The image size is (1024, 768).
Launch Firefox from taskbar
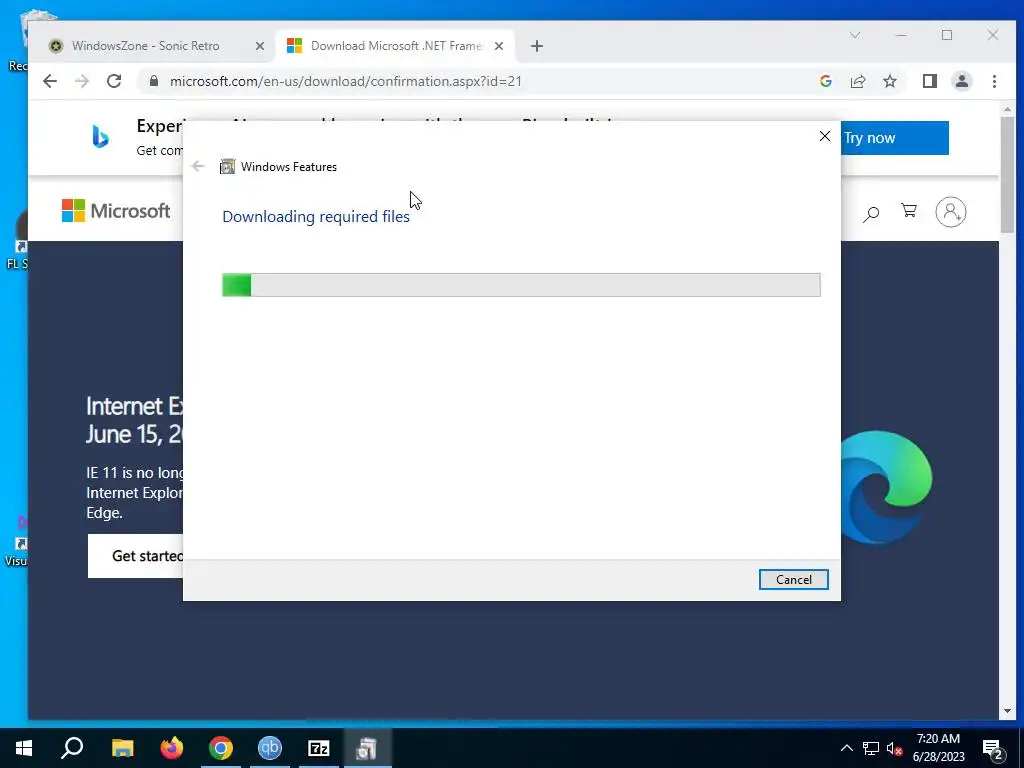[172, 748]
